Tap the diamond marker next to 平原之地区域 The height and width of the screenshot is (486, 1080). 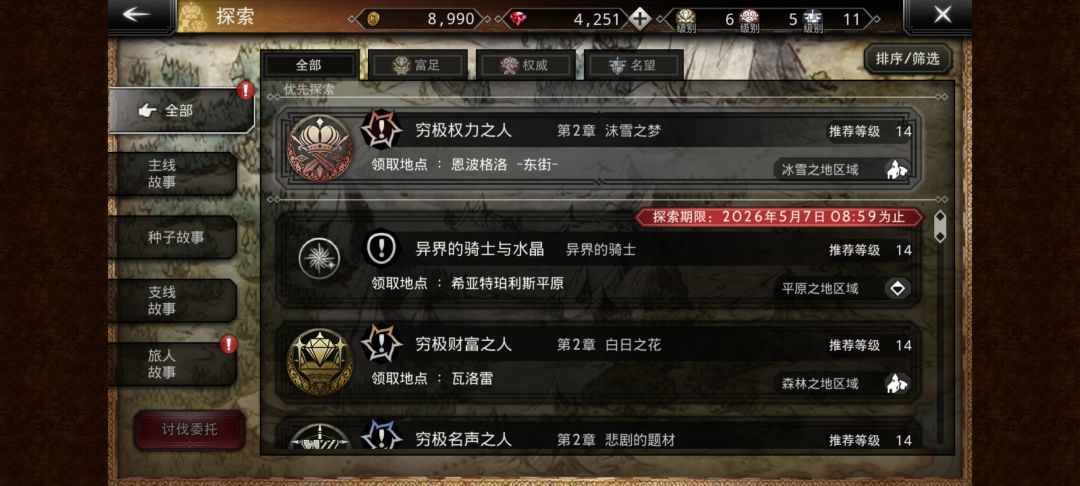tap(897, 288)
